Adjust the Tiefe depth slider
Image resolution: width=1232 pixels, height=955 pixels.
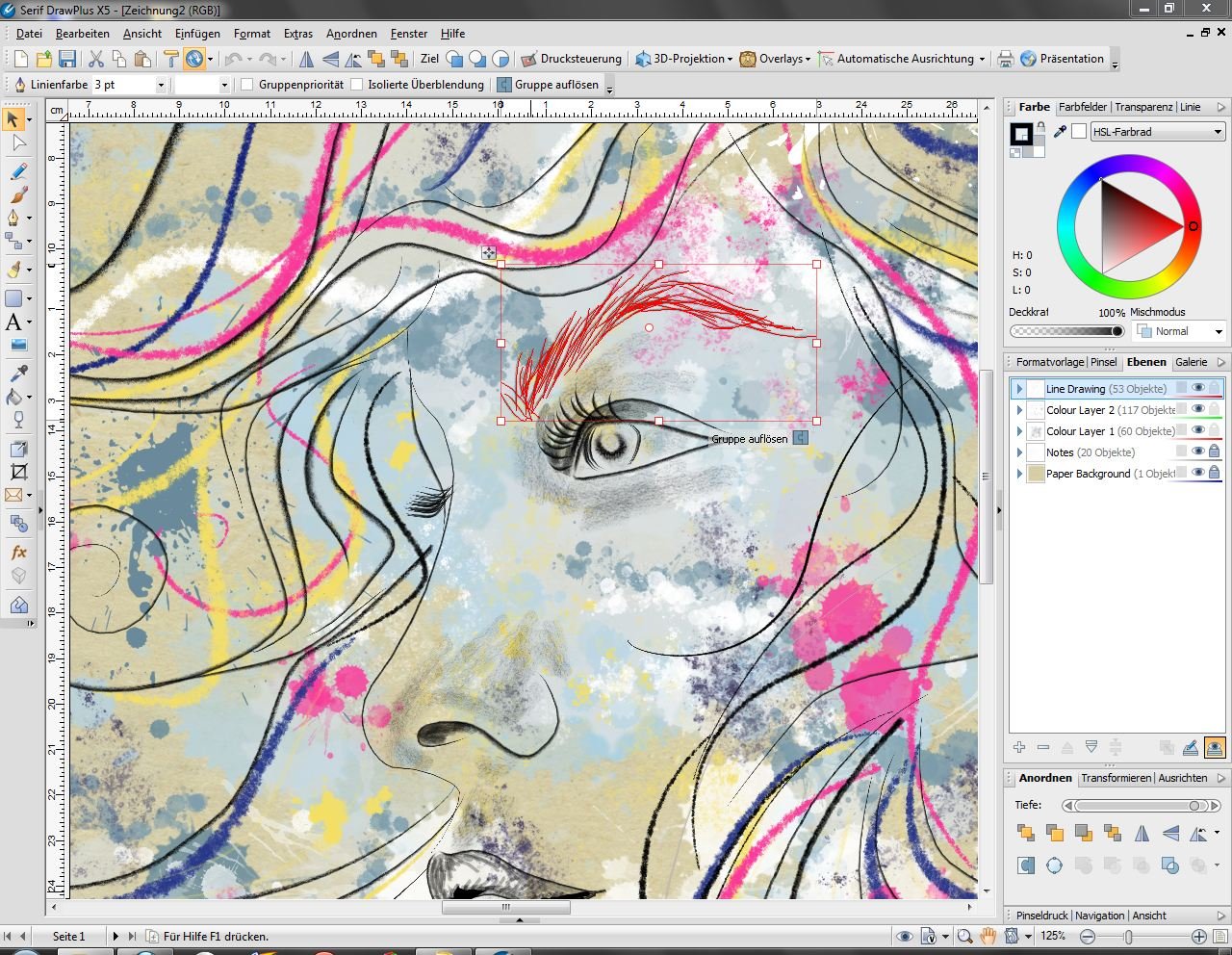1142,806
